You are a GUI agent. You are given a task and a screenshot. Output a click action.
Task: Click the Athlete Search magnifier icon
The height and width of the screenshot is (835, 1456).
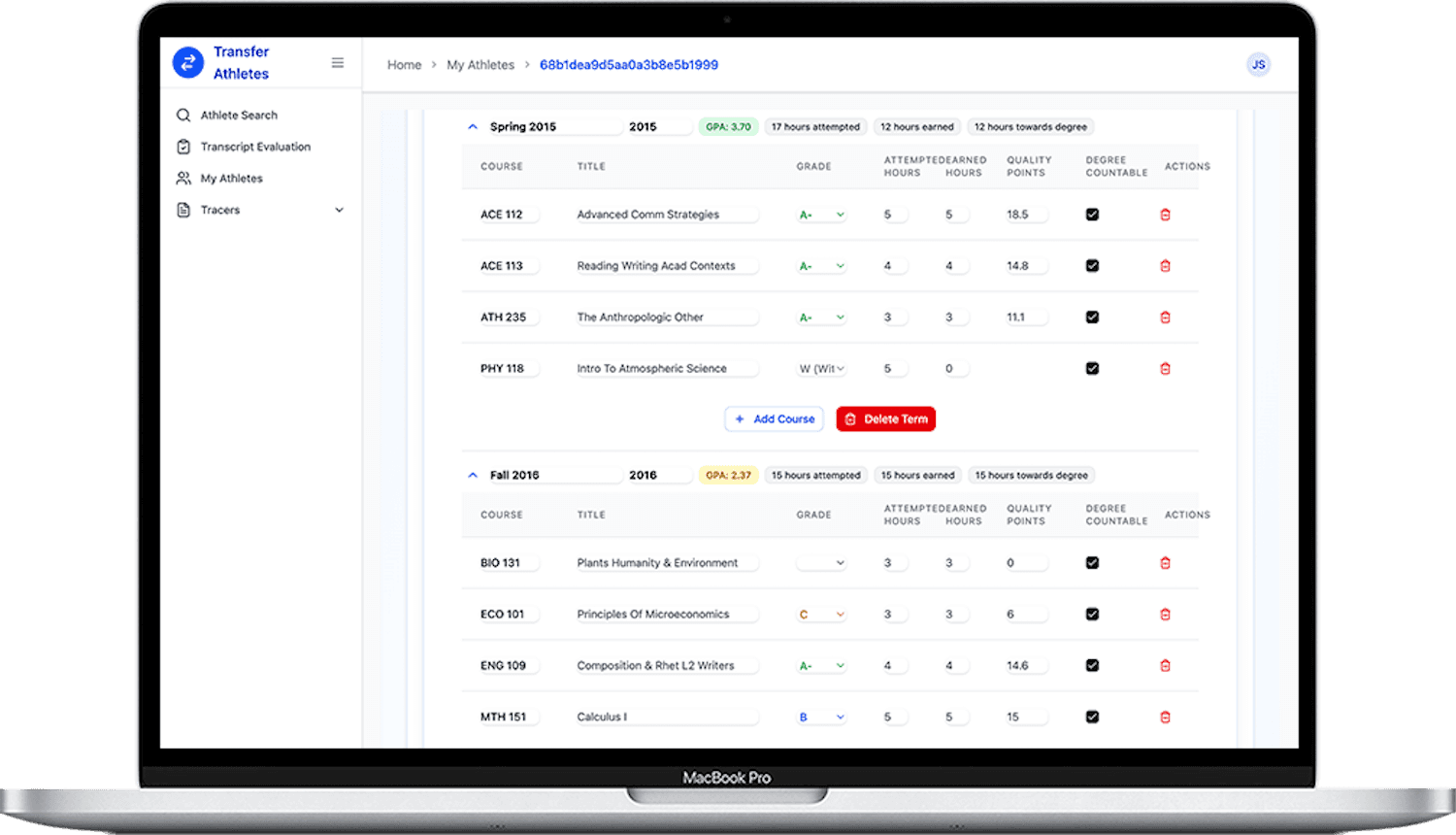point(183,116)
